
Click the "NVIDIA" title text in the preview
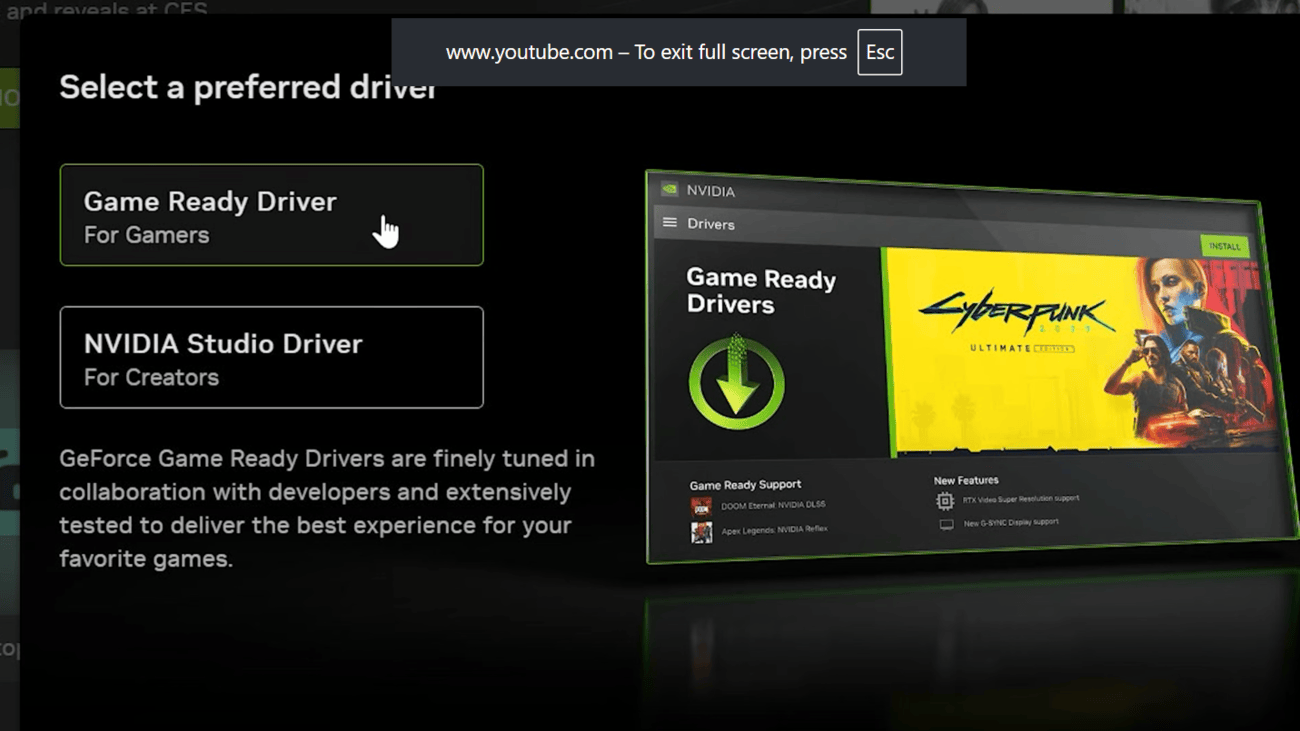pos(710,191)
